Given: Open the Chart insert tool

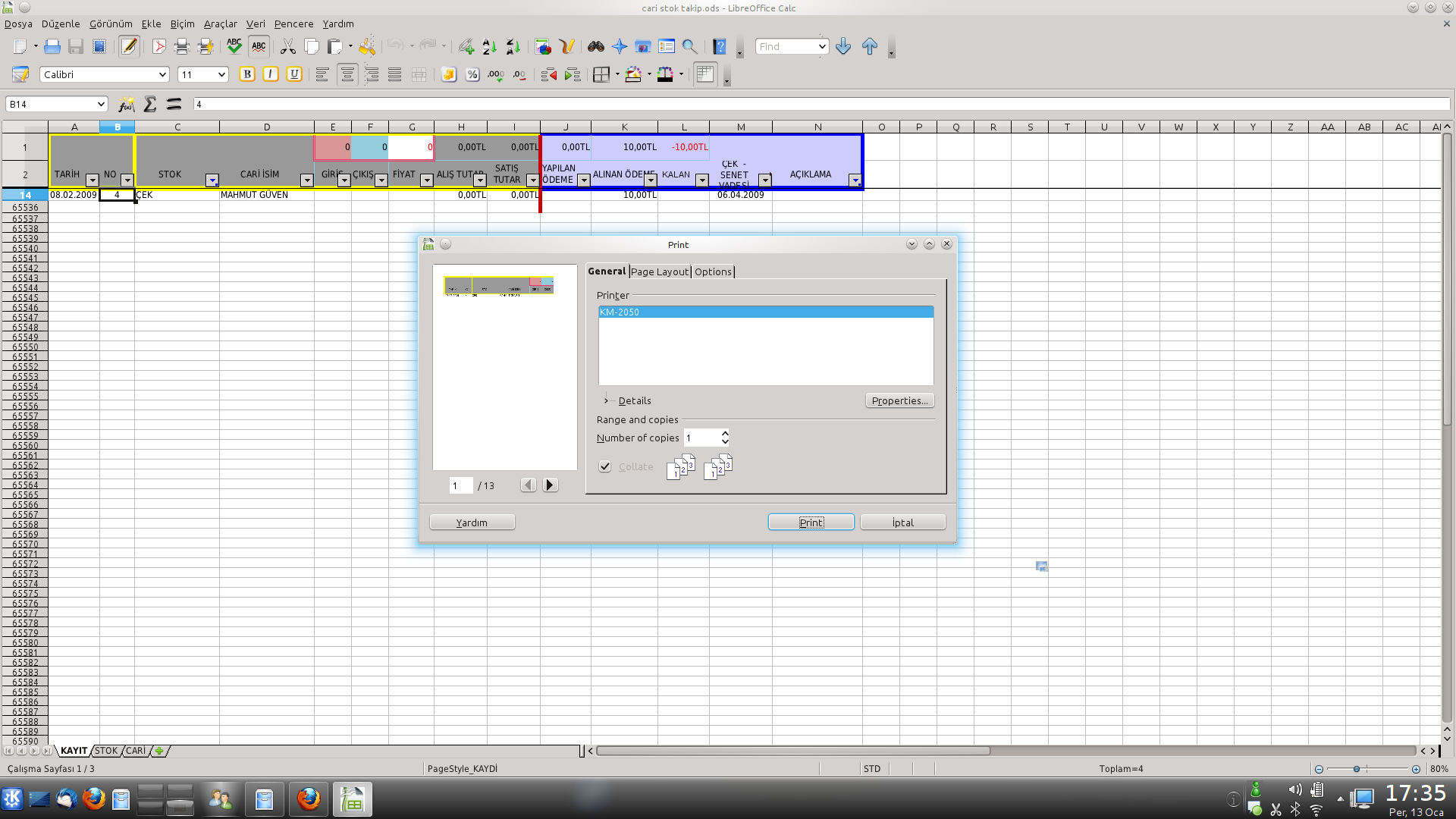Looking at the screenshot, I should point(543,47).
